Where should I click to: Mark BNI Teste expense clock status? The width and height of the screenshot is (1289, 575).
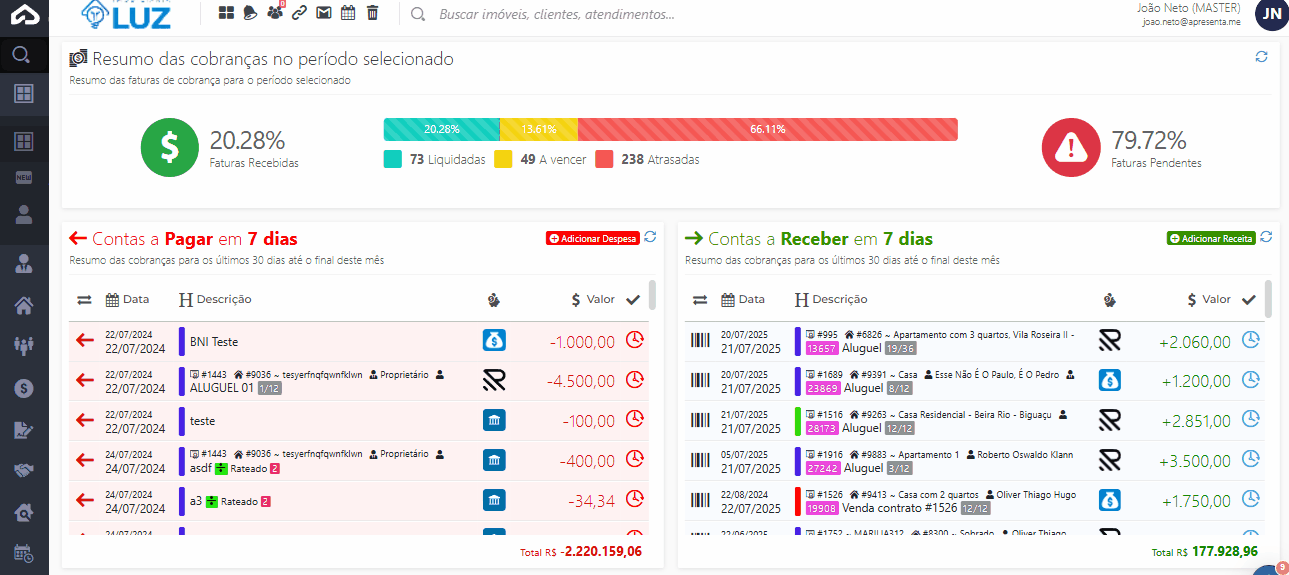[x=634, y=340]
